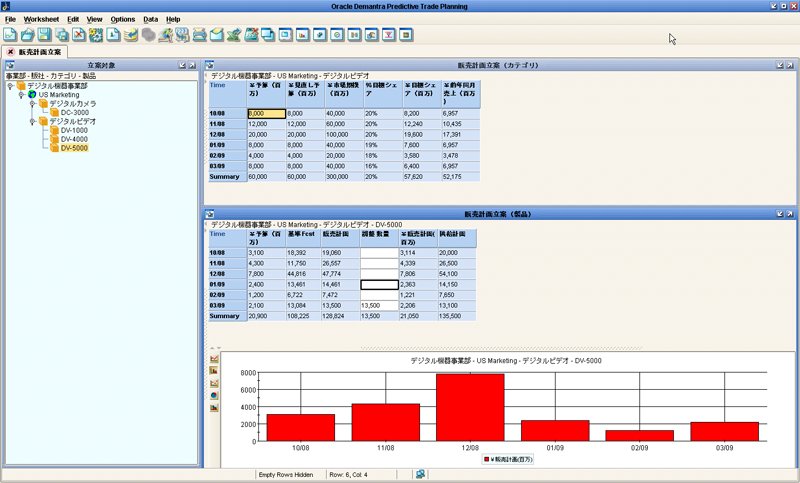Open the Help menu
The image size is (800, 483).
(173, 19)
